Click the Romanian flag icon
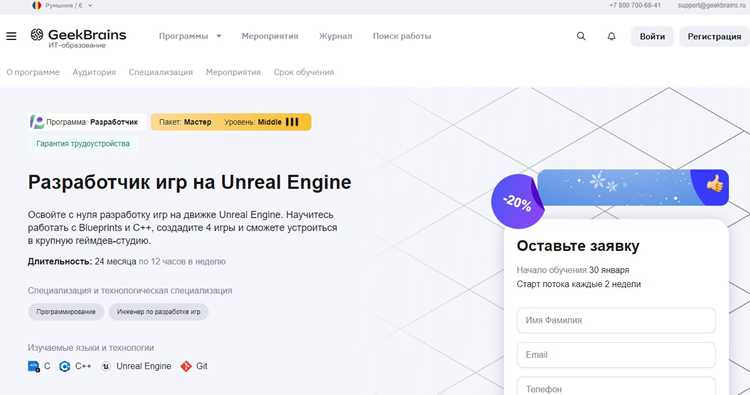Screen dimensions: 750x395 pyautogui.click(x=36, y=6)
